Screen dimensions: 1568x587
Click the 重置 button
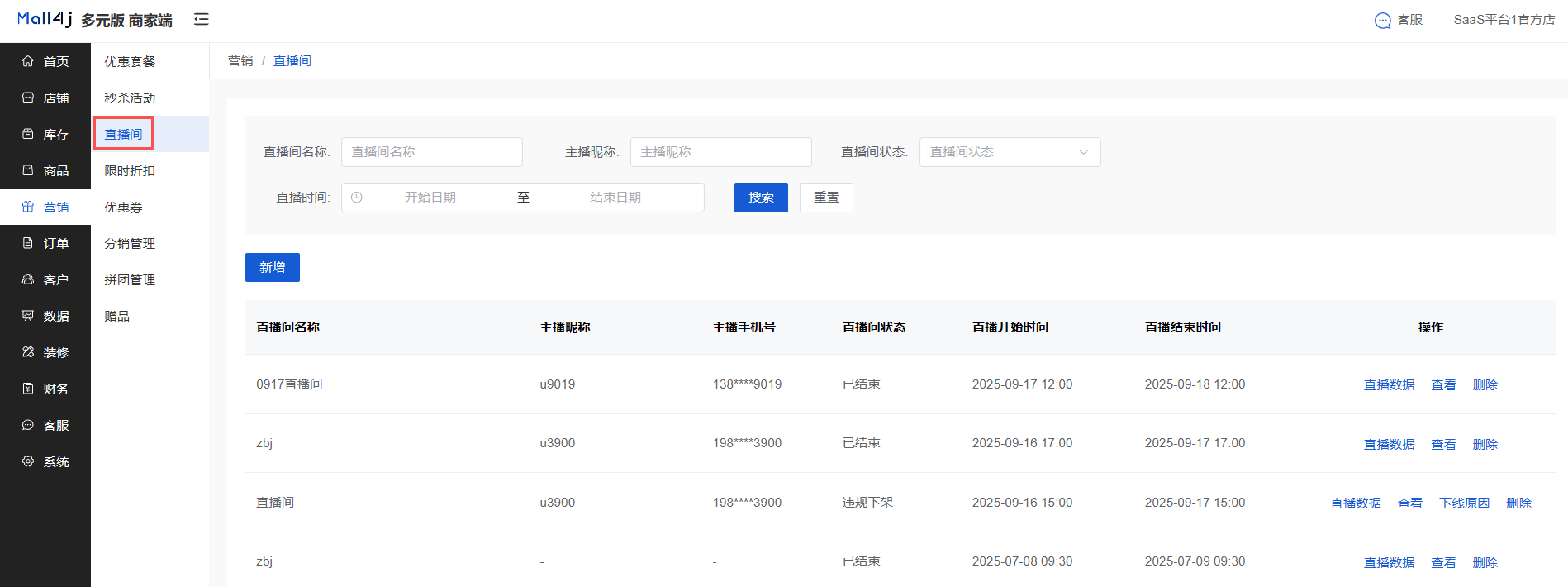point(826,198)
